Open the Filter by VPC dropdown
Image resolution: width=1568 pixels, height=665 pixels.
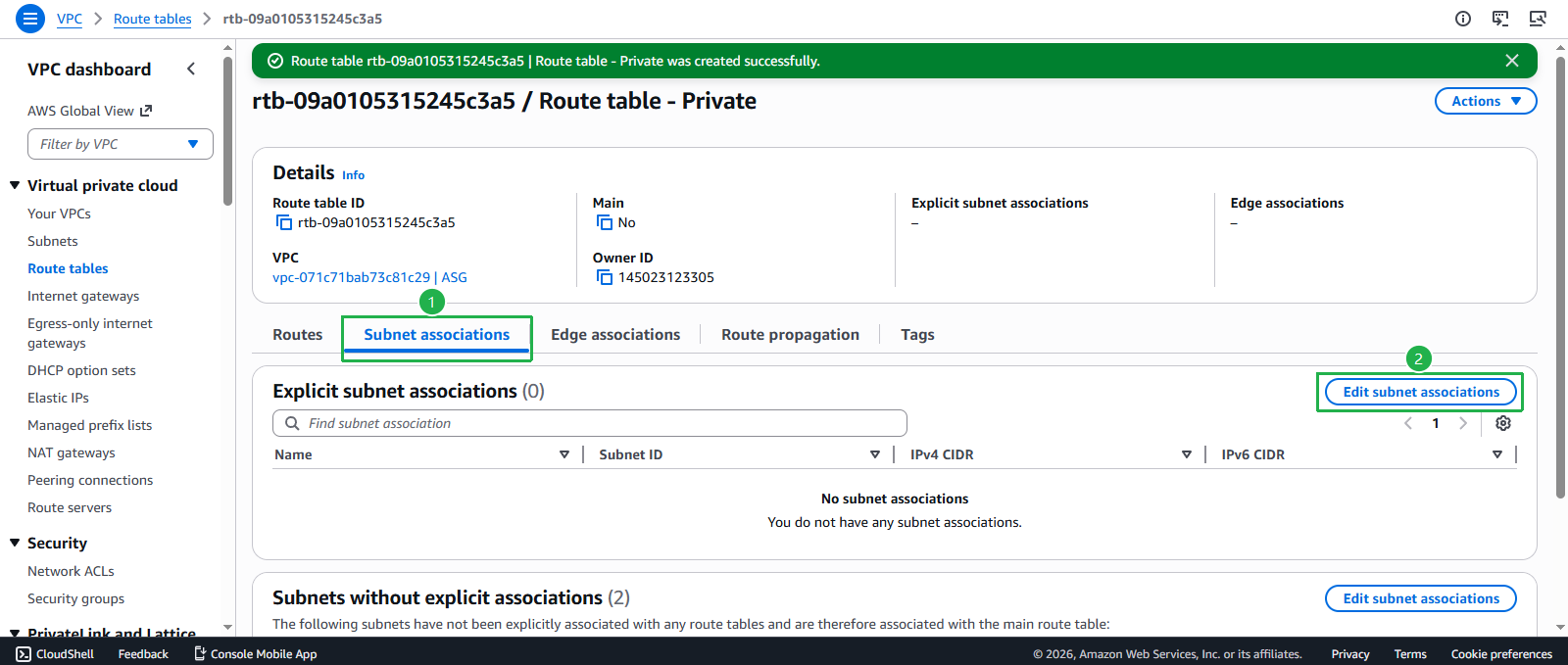tap(121, 144)
